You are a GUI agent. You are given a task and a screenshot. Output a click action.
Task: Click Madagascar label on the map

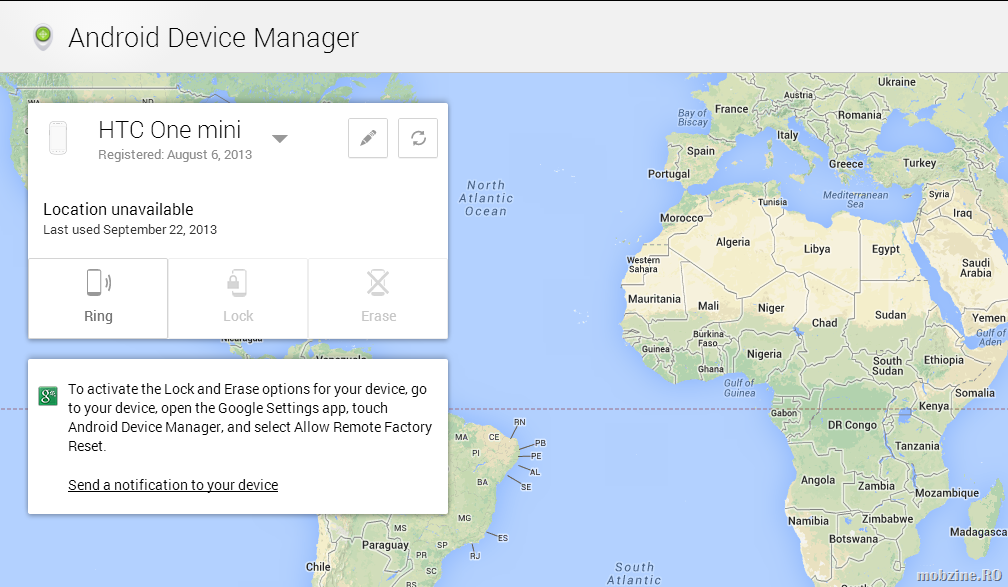[x=978, y=532]
